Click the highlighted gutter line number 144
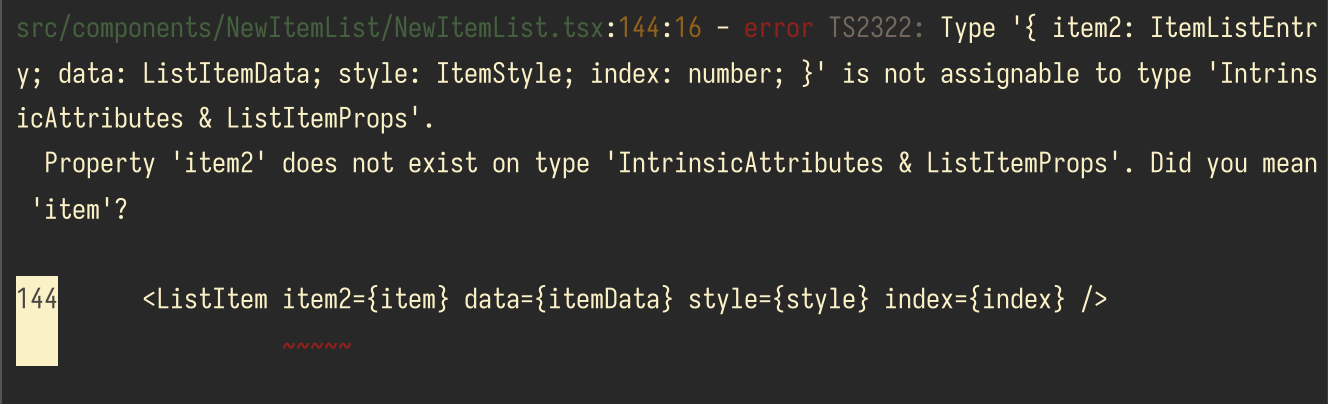The width and height of the screenshot is (1328, 404). pos(36,298)
